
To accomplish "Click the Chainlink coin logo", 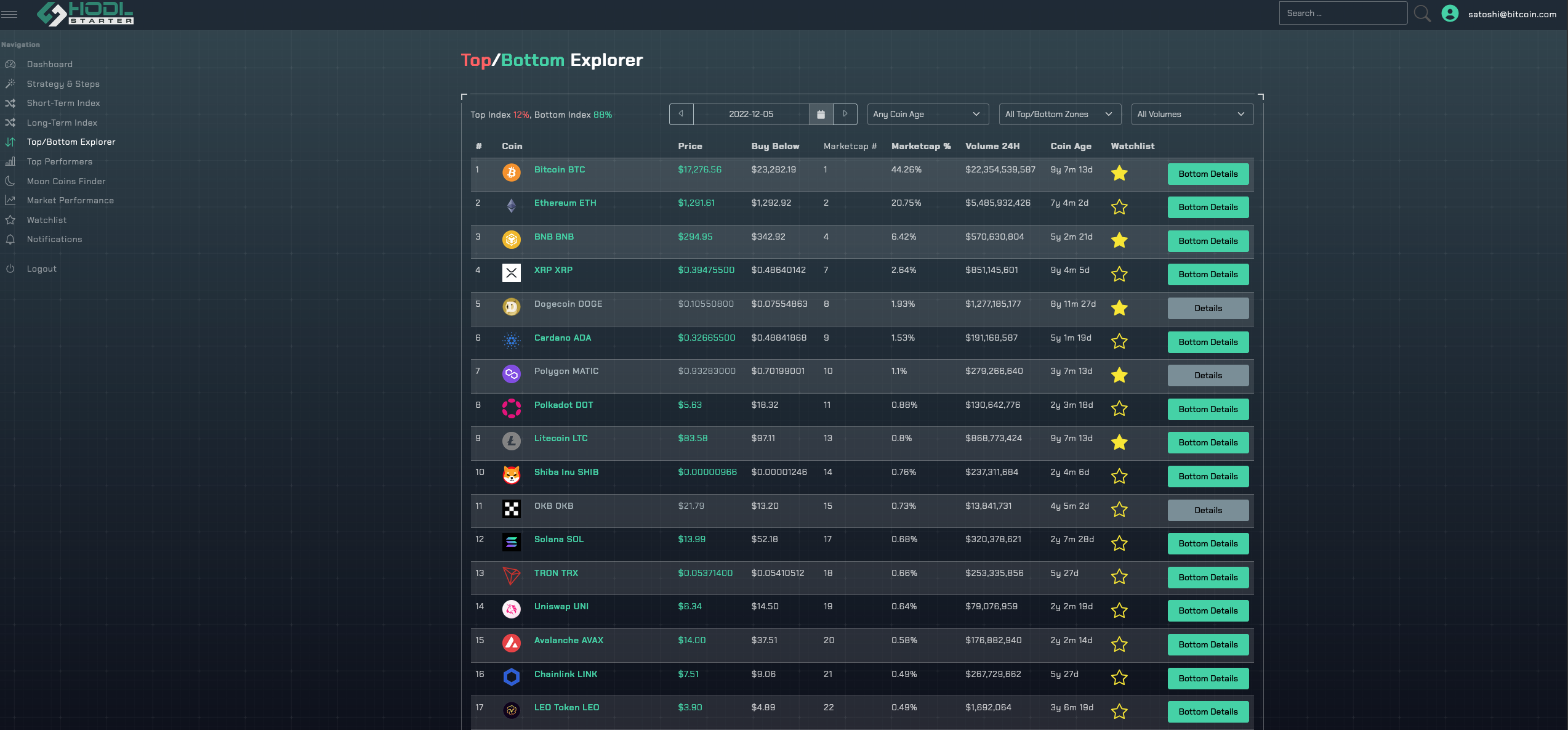I will pyautogui.click(x=512, y=677).
